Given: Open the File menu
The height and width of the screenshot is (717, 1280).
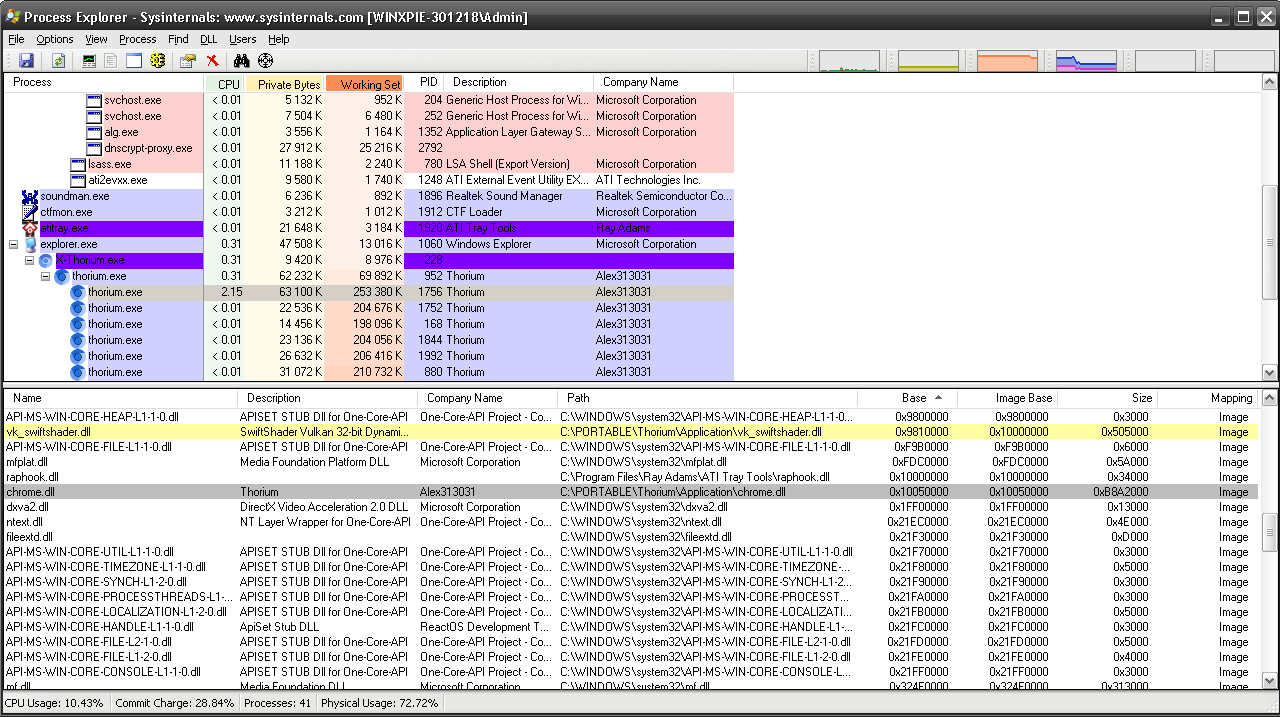Looking at the screenshot, I should 16,39.
